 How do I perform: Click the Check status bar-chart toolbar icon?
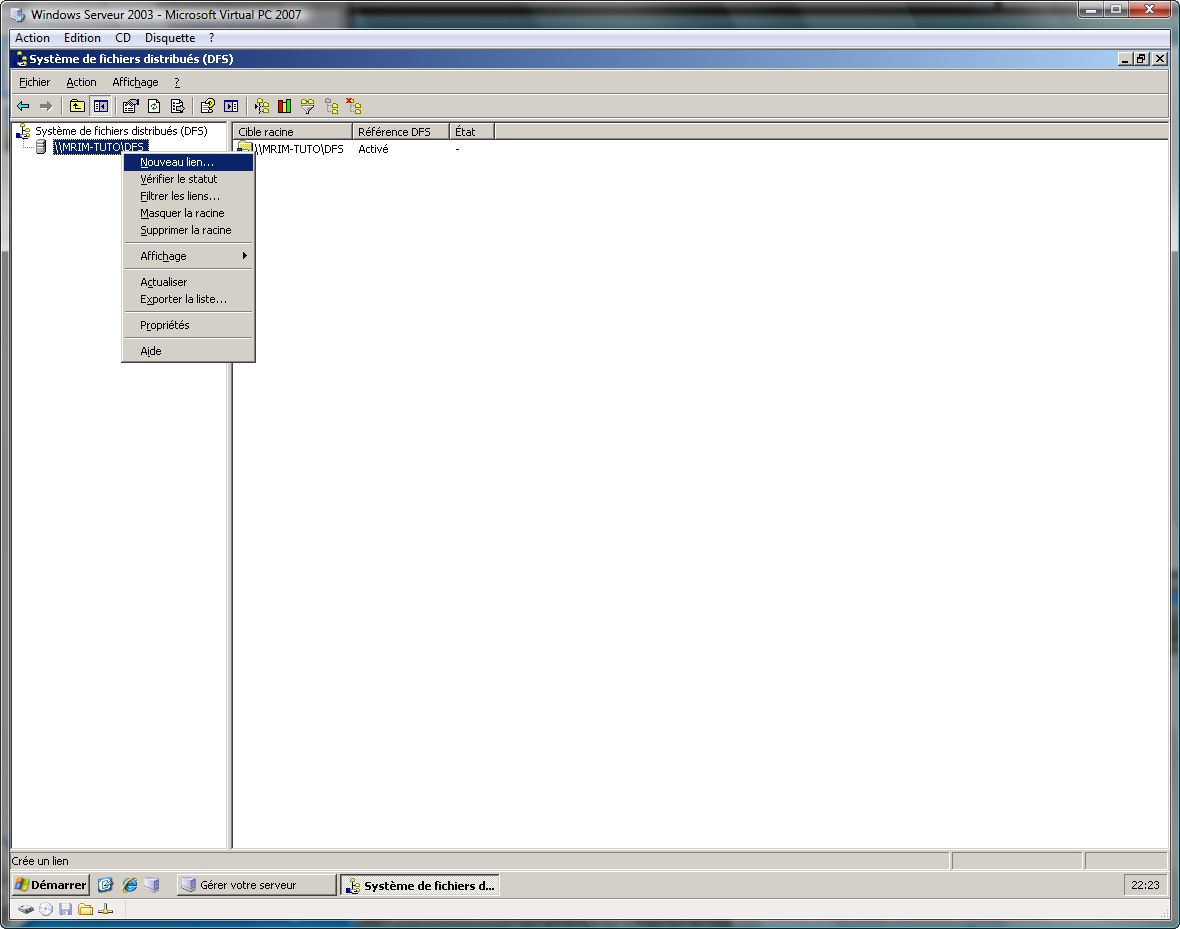[x=284, y=106]
